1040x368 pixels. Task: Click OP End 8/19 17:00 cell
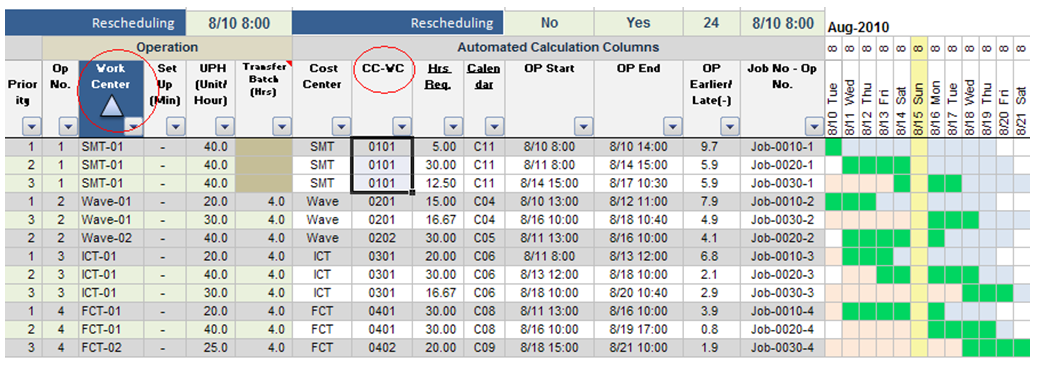pos(638,330)
